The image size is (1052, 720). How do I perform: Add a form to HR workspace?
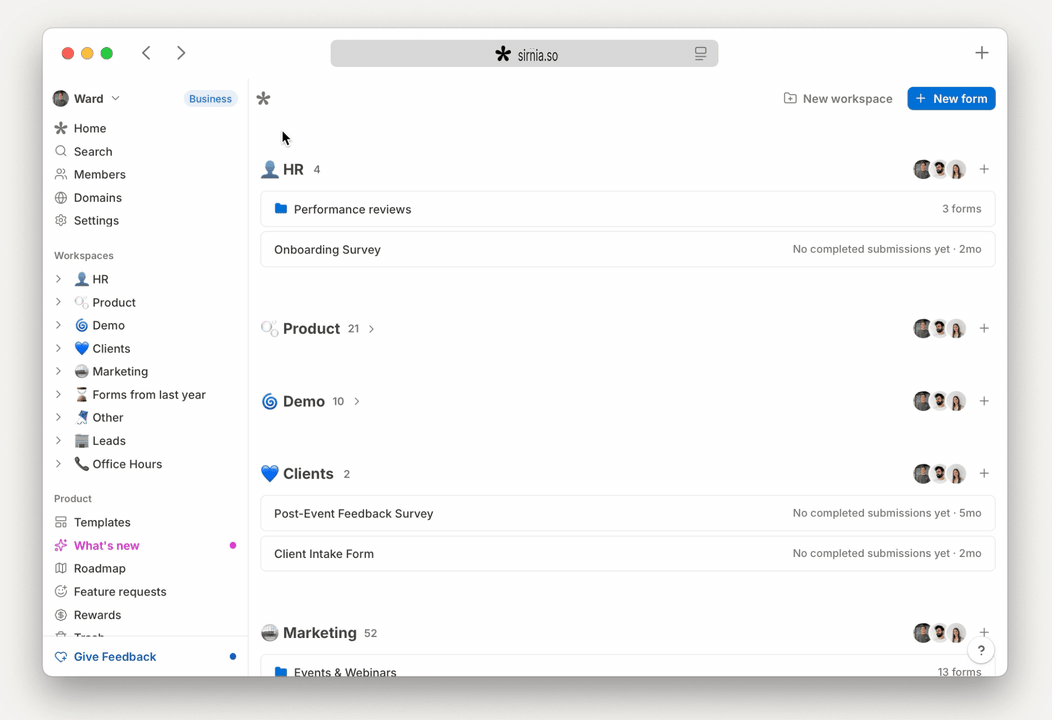pos(984,169)
